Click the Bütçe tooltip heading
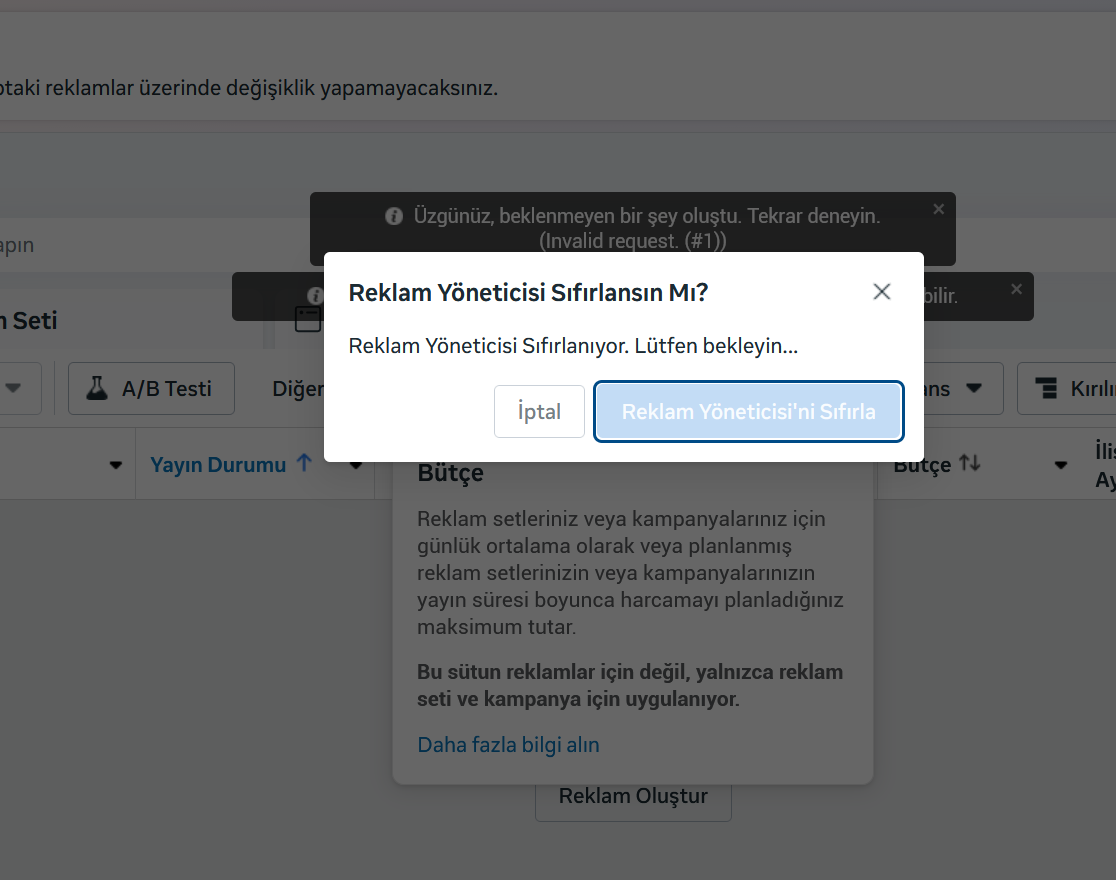 pos(451,473)
